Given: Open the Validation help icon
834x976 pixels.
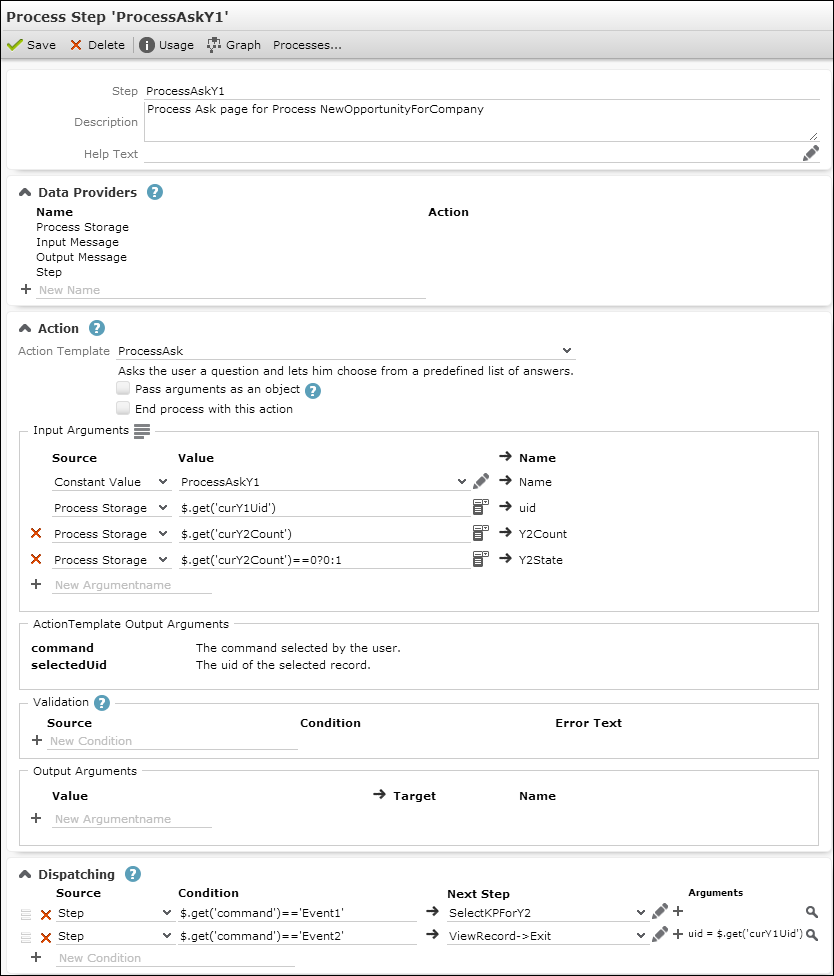Looking at the screenshot, I should point(101,702).
